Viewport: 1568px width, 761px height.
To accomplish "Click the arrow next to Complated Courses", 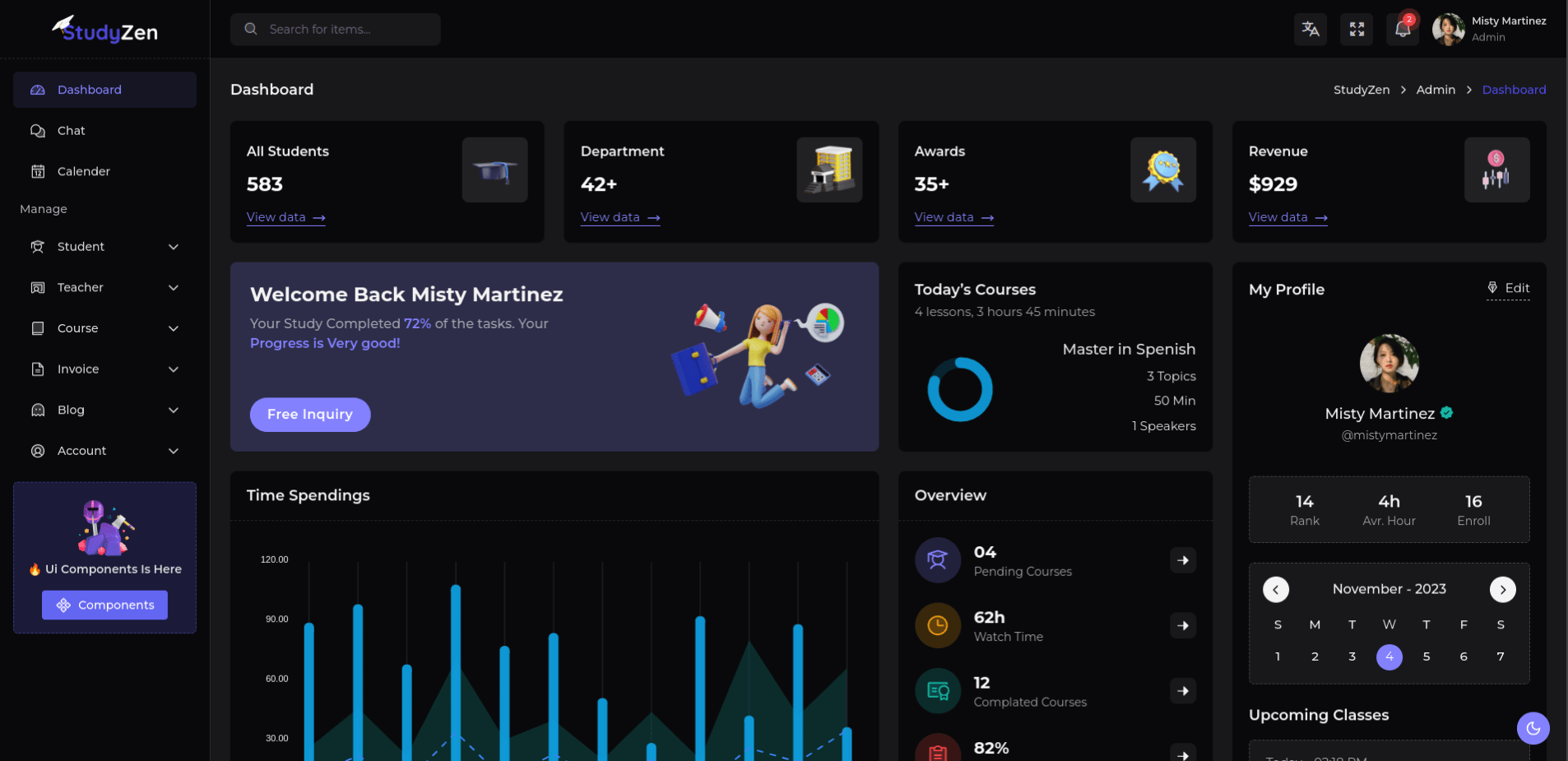I will (x=1183, y=691).
